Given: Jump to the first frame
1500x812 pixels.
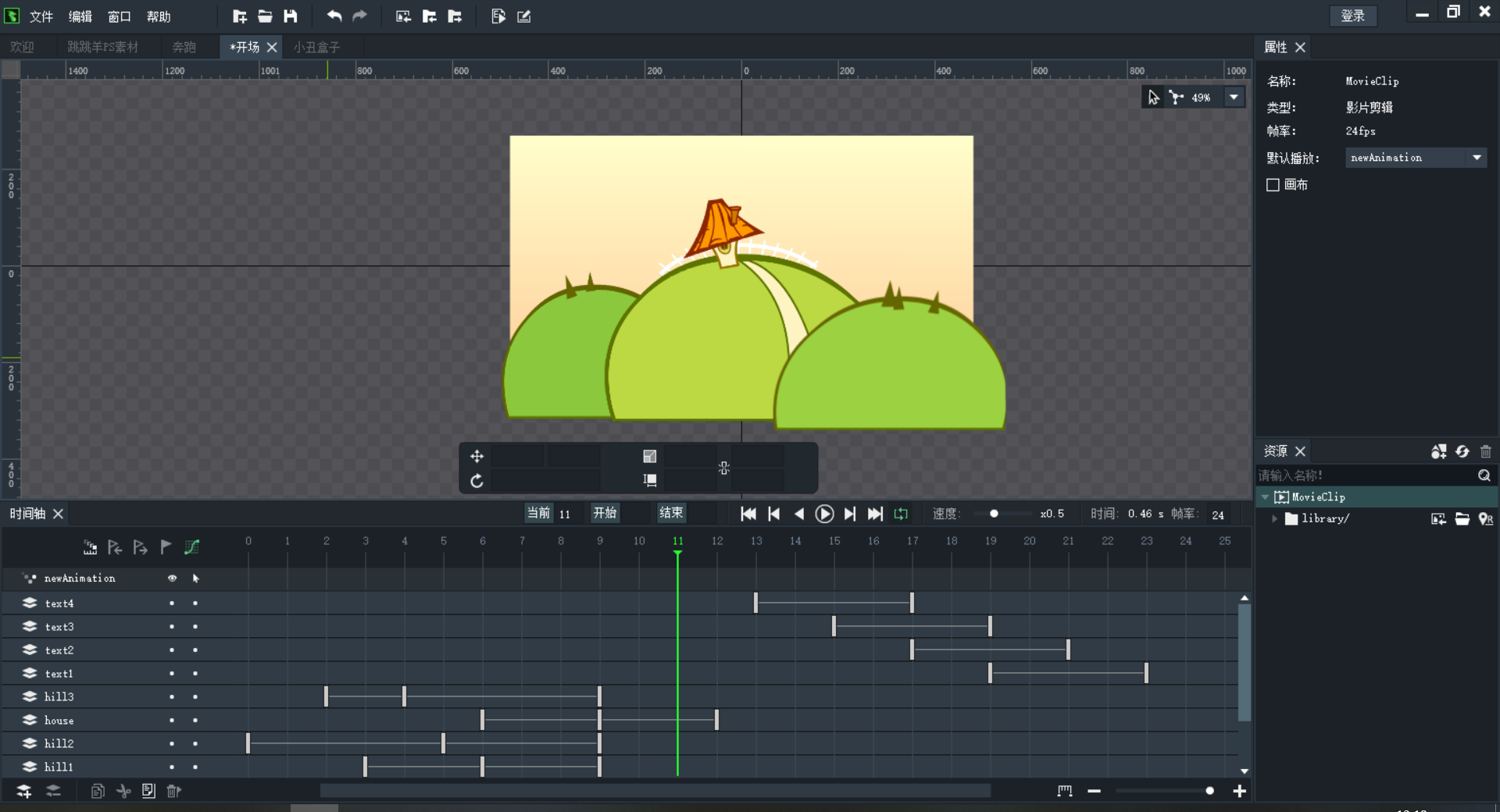Looking at the screenshot, I should [x=748, y=514].
